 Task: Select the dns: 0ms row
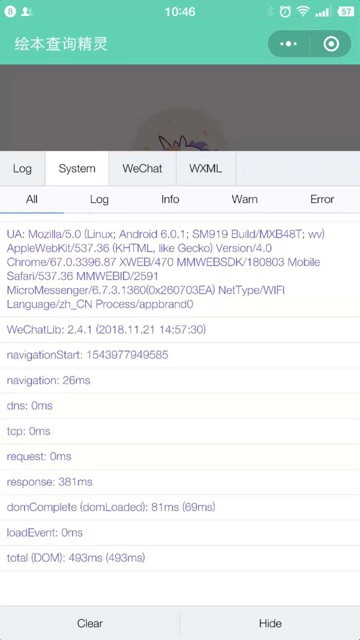pos(180,406)
